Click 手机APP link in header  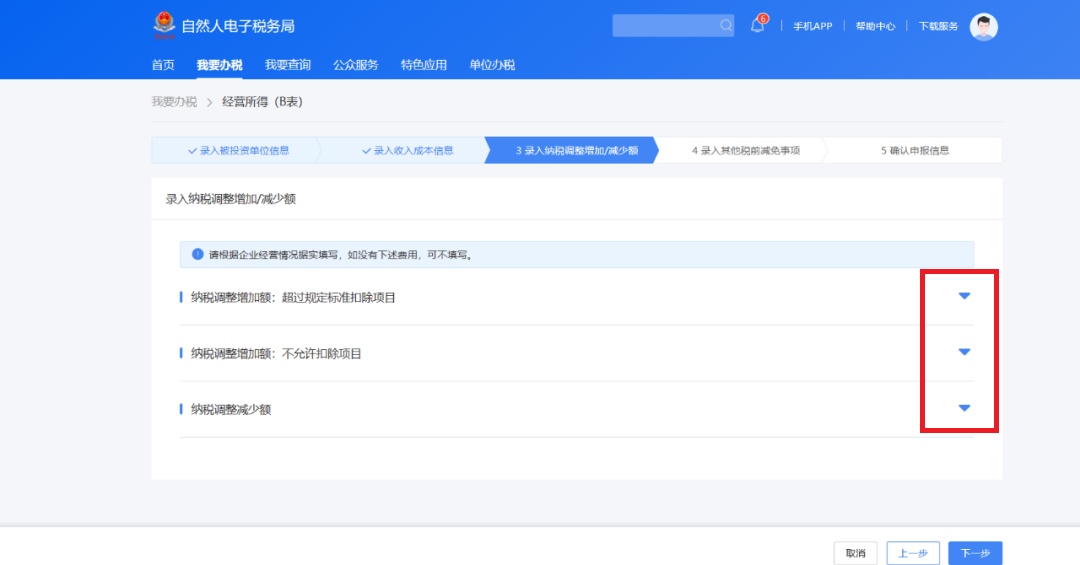813,26
